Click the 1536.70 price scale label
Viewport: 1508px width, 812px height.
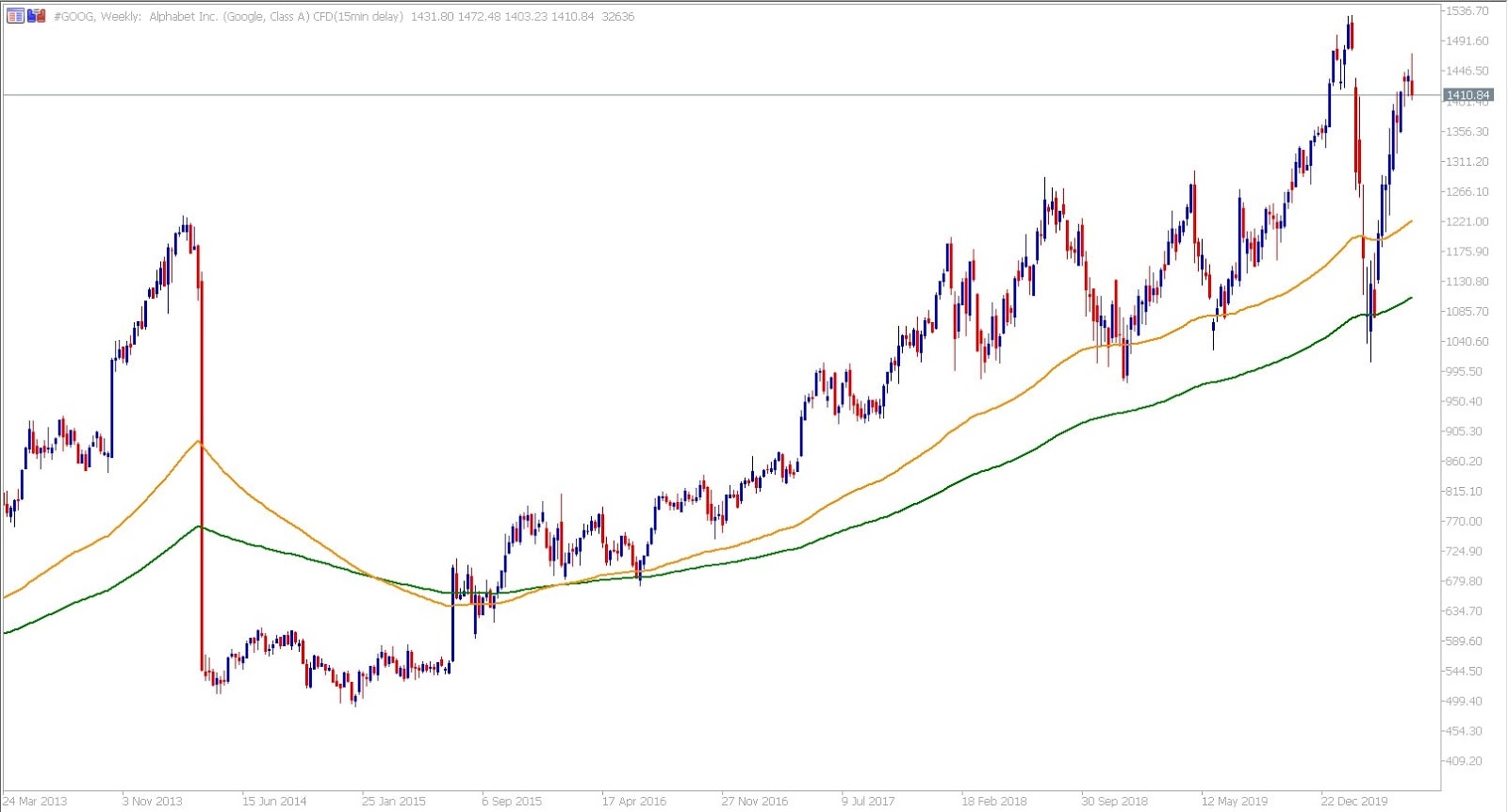point(1467,11)
